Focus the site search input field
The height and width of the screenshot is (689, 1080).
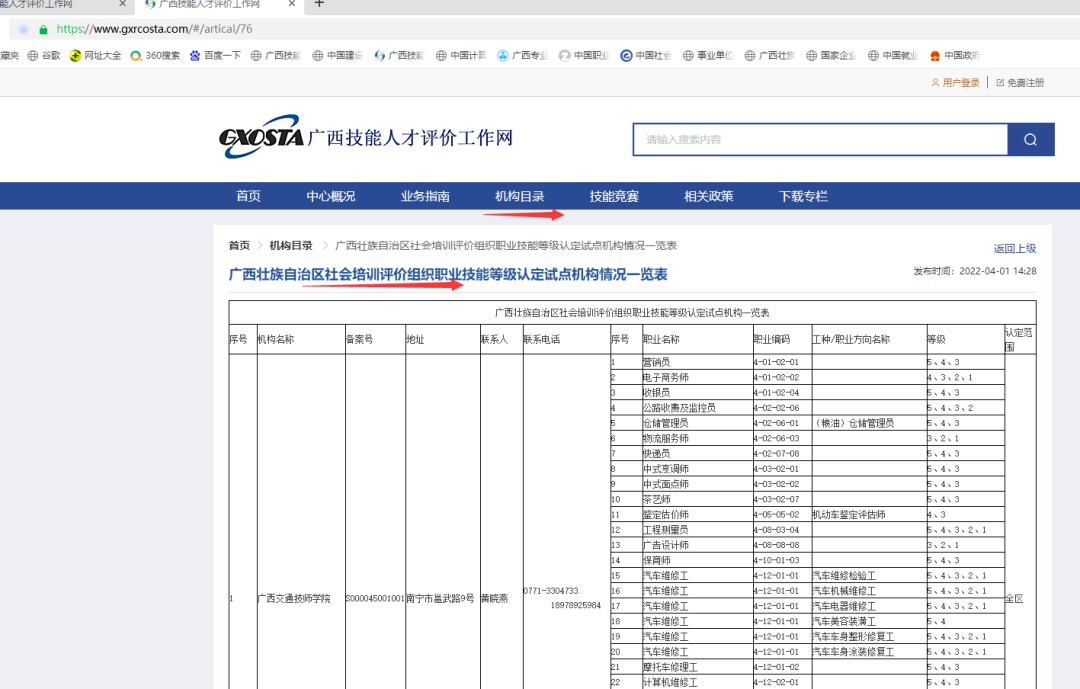[x=819, y=140]
